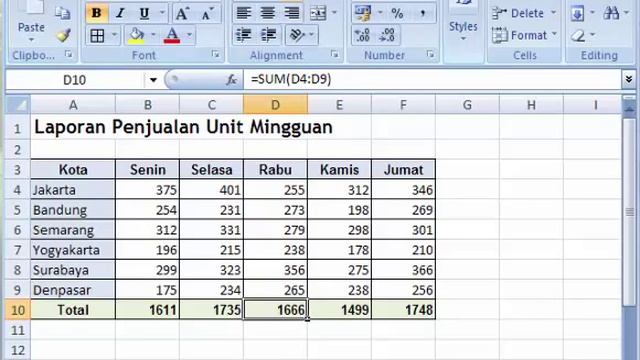Click the Insert Function fx icon
640x360 pixels.
point(231,80)
